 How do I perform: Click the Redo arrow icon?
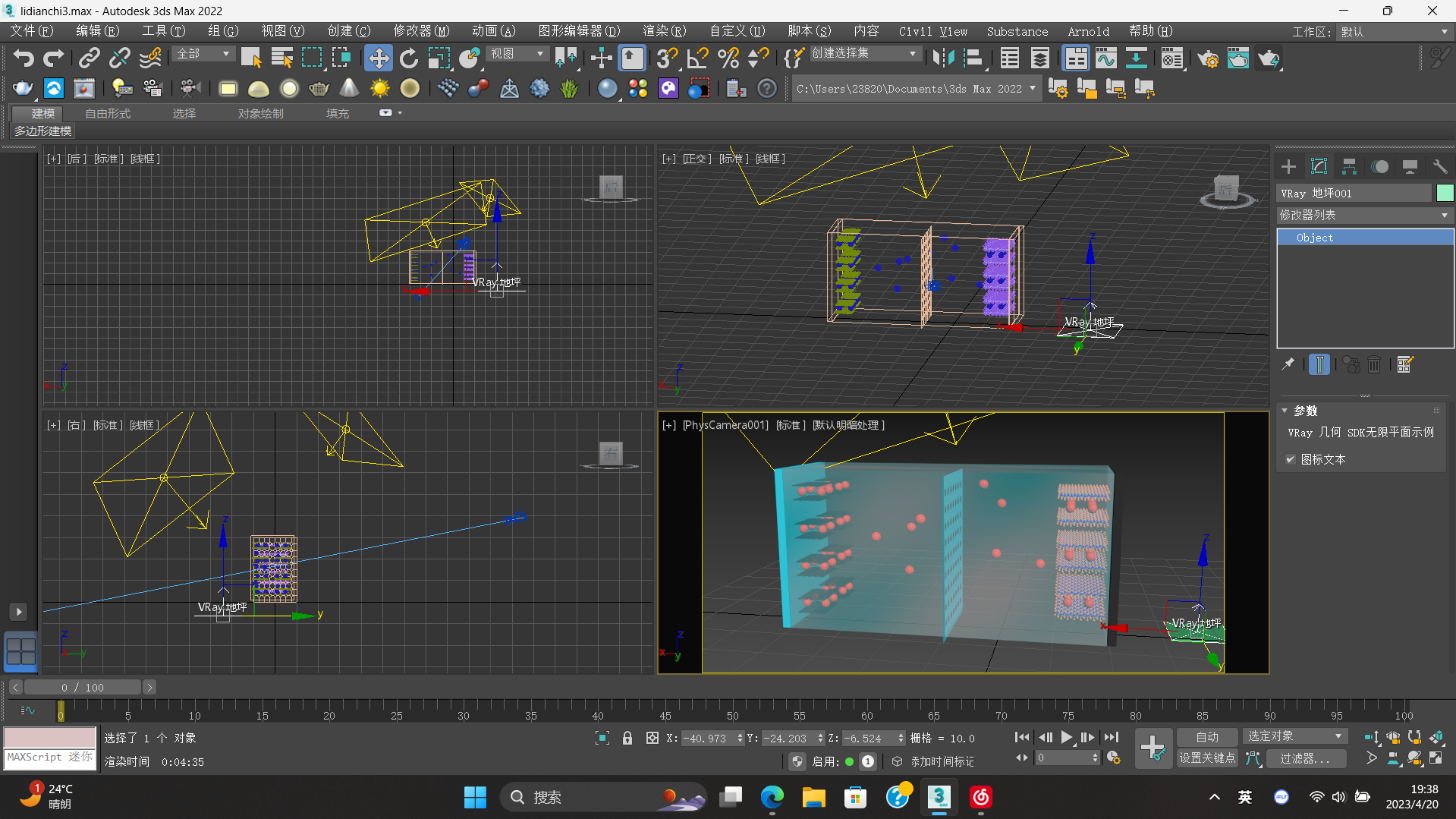(53, 58)
